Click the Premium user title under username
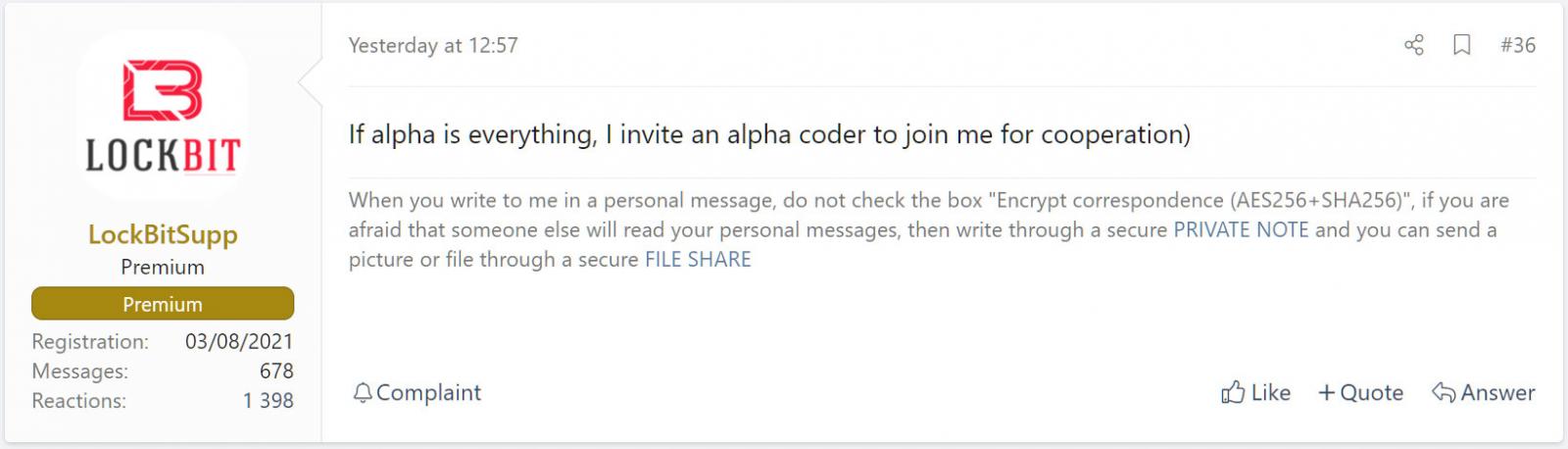1568x449 pixels. 163,268
